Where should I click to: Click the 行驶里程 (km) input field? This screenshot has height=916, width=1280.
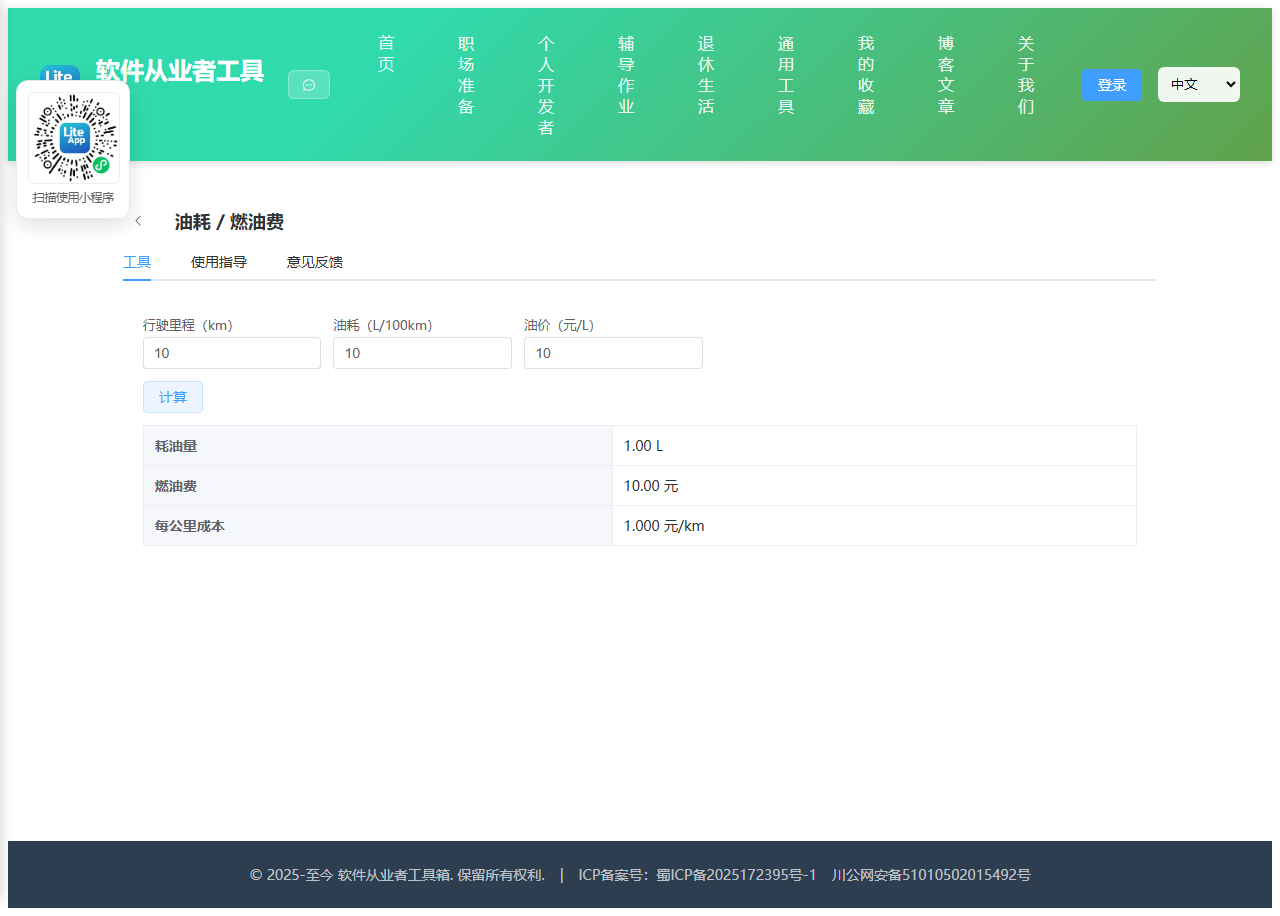coord(232,353)
